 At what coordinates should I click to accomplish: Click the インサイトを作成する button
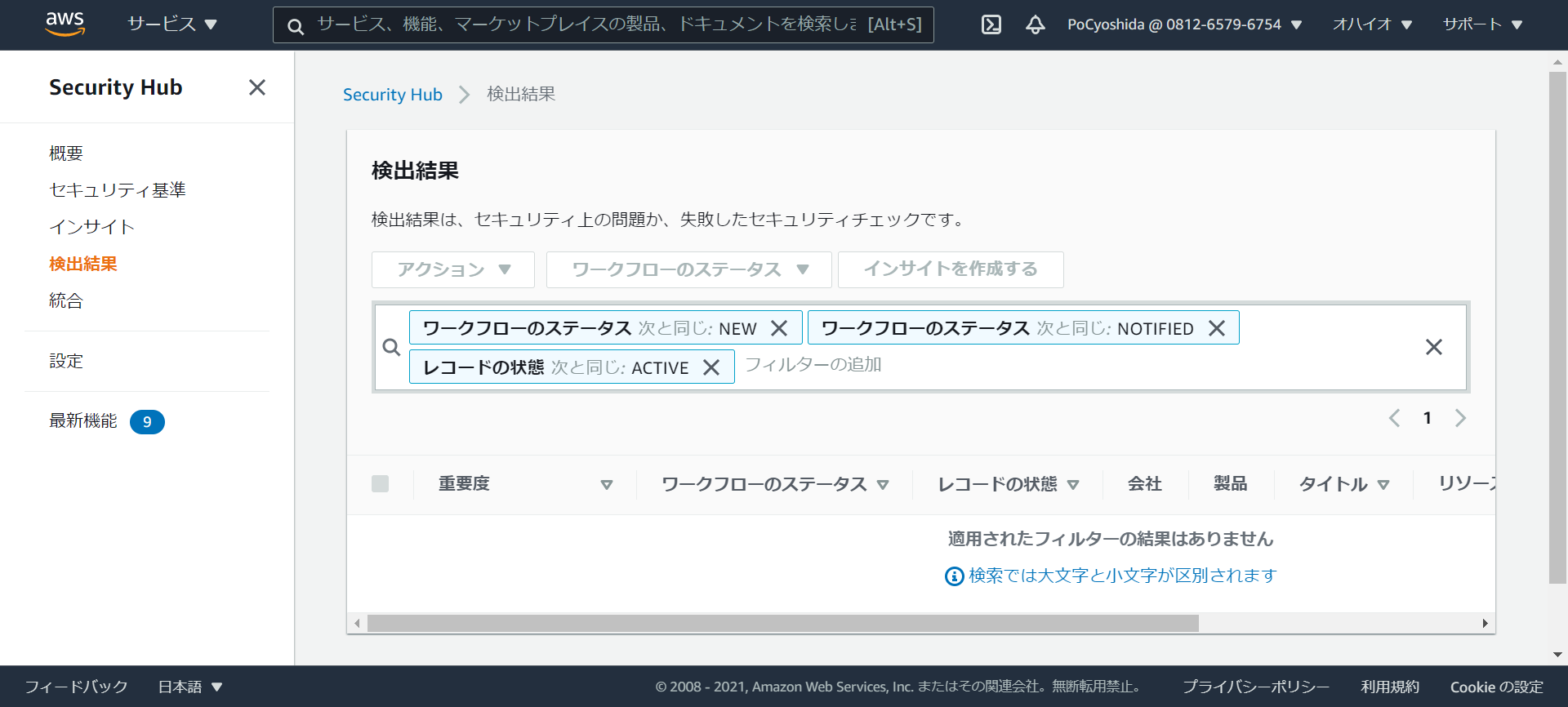click(951, 269)
